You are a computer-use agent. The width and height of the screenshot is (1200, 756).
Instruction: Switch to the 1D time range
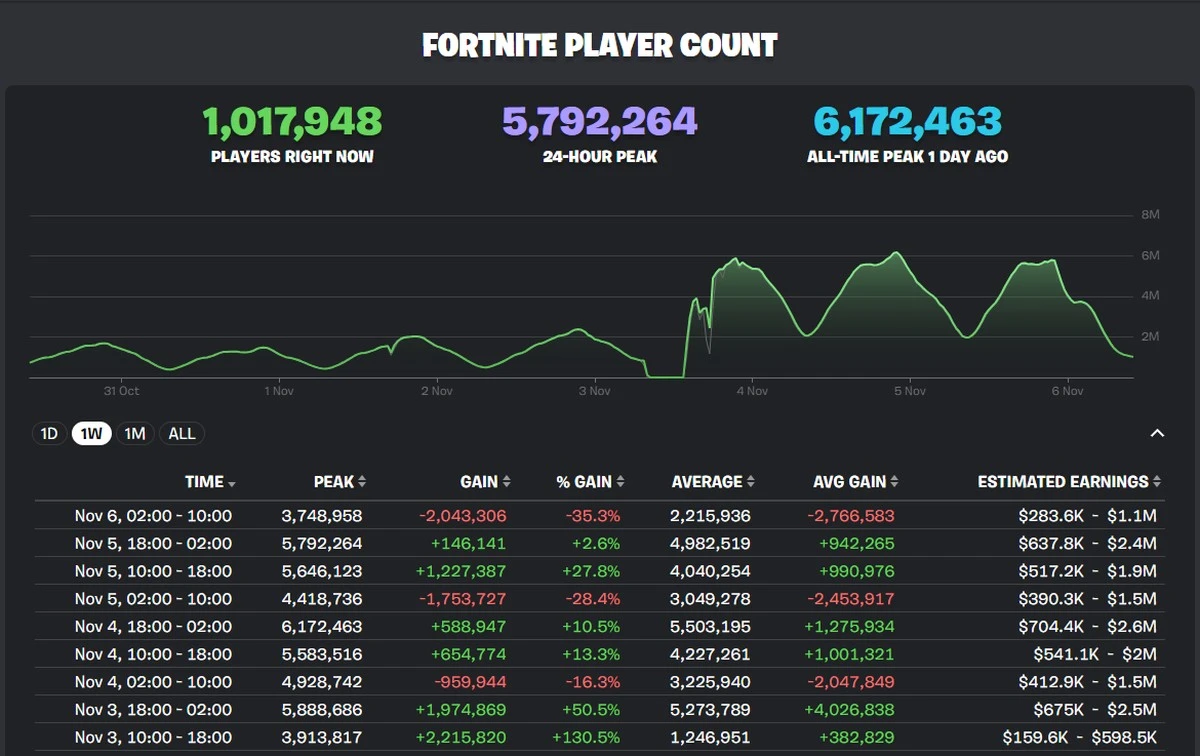click(49, 433)
